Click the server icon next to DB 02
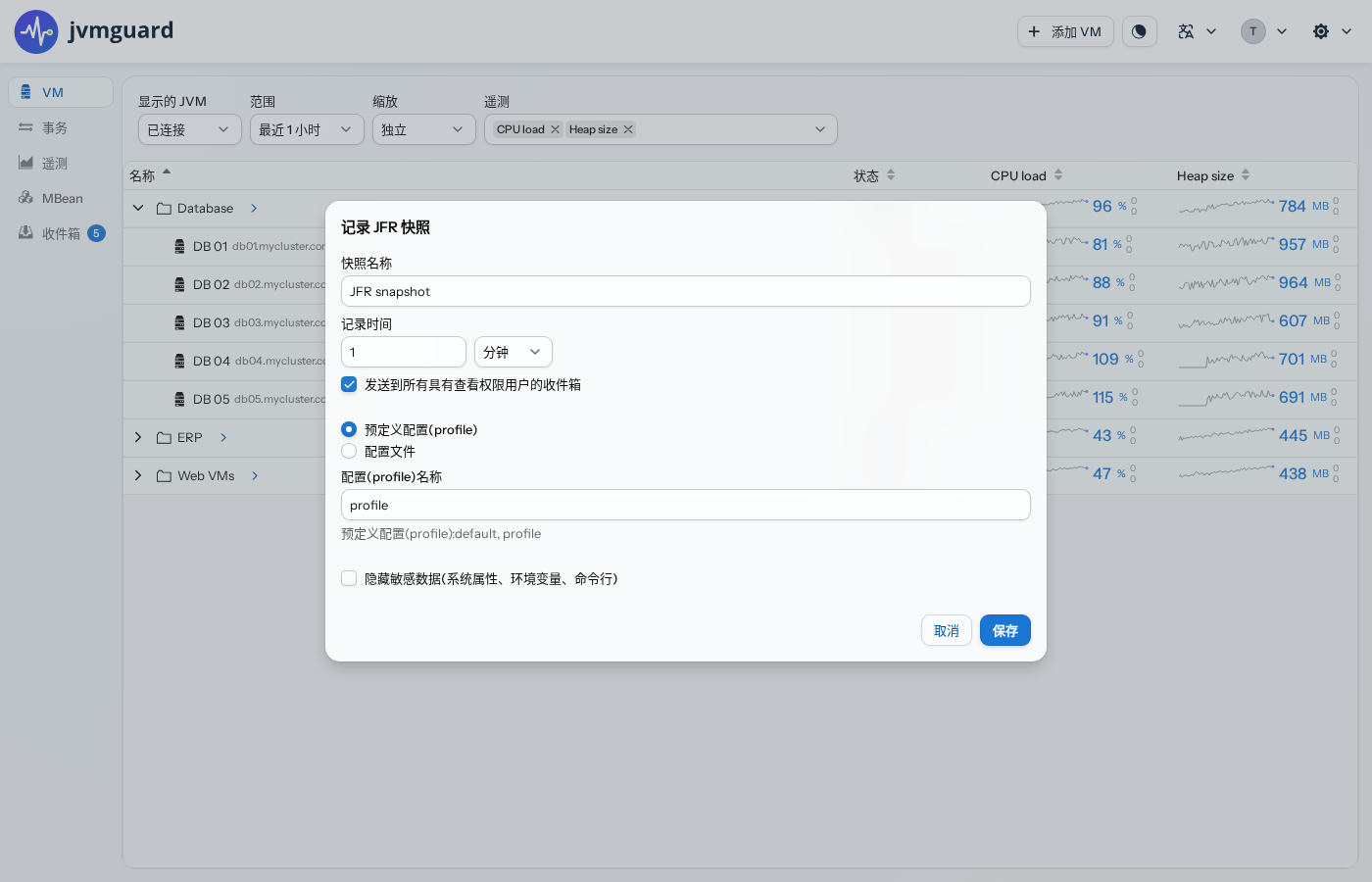This screenshot has width=1372, height=882. pyautogui.click(x=179, y=284)
